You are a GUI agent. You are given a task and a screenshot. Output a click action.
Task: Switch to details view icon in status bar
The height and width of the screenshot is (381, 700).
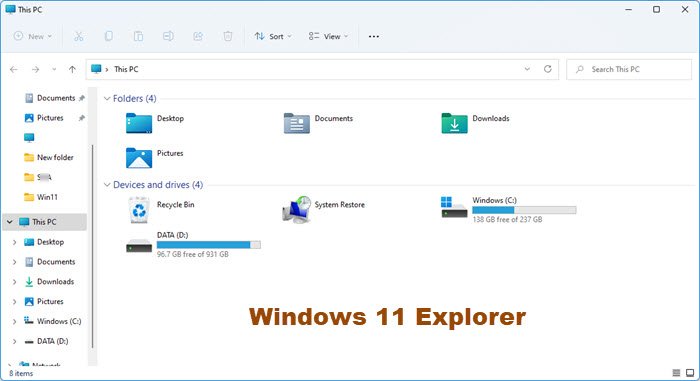click(676, 373)
